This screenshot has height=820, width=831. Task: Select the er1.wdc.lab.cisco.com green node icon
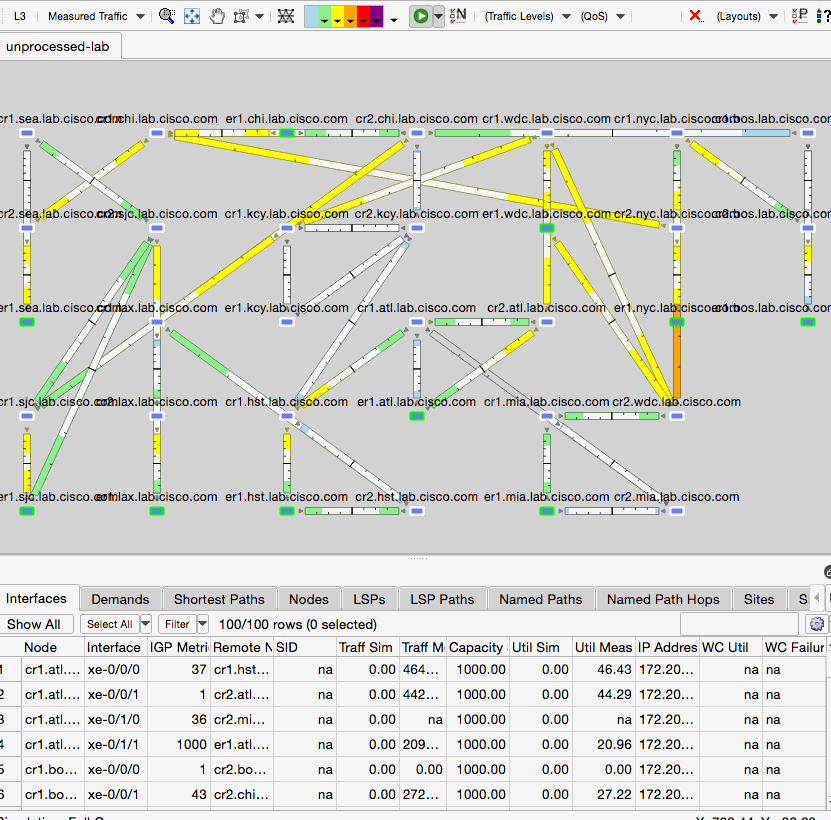(547, 228)
